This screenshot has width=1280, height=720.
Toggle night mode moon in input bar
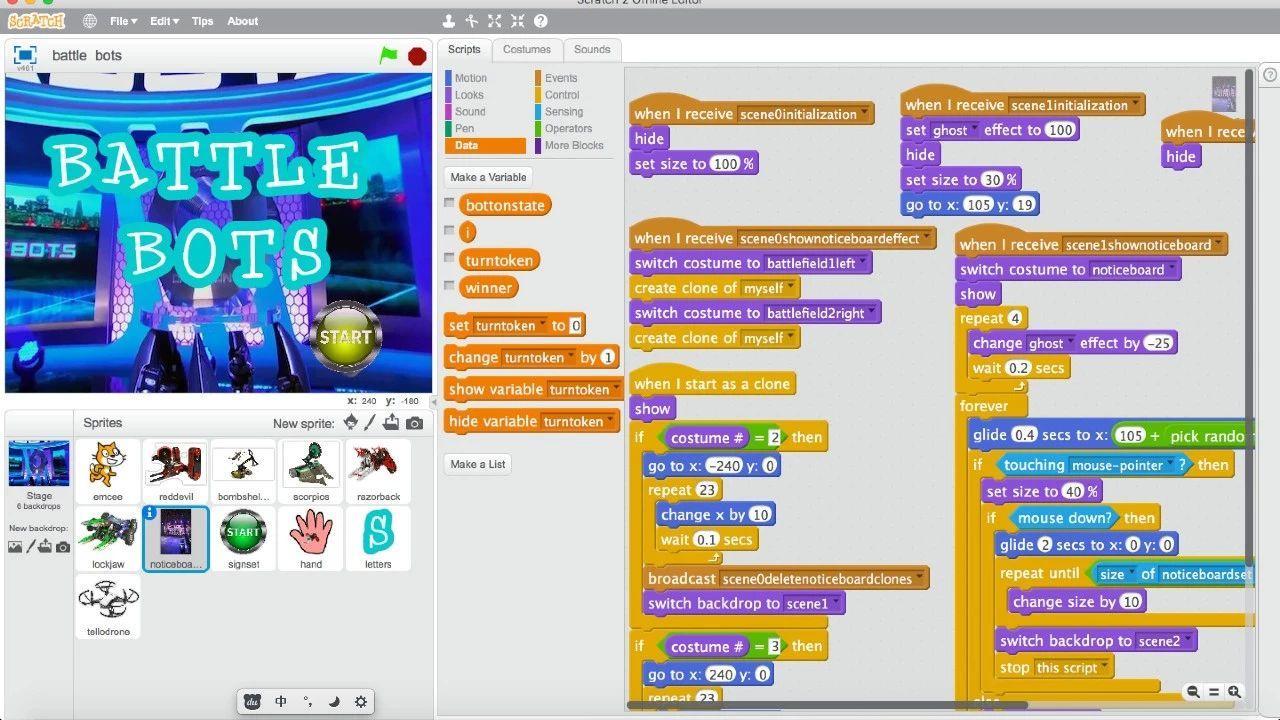(x=335, y=702)
